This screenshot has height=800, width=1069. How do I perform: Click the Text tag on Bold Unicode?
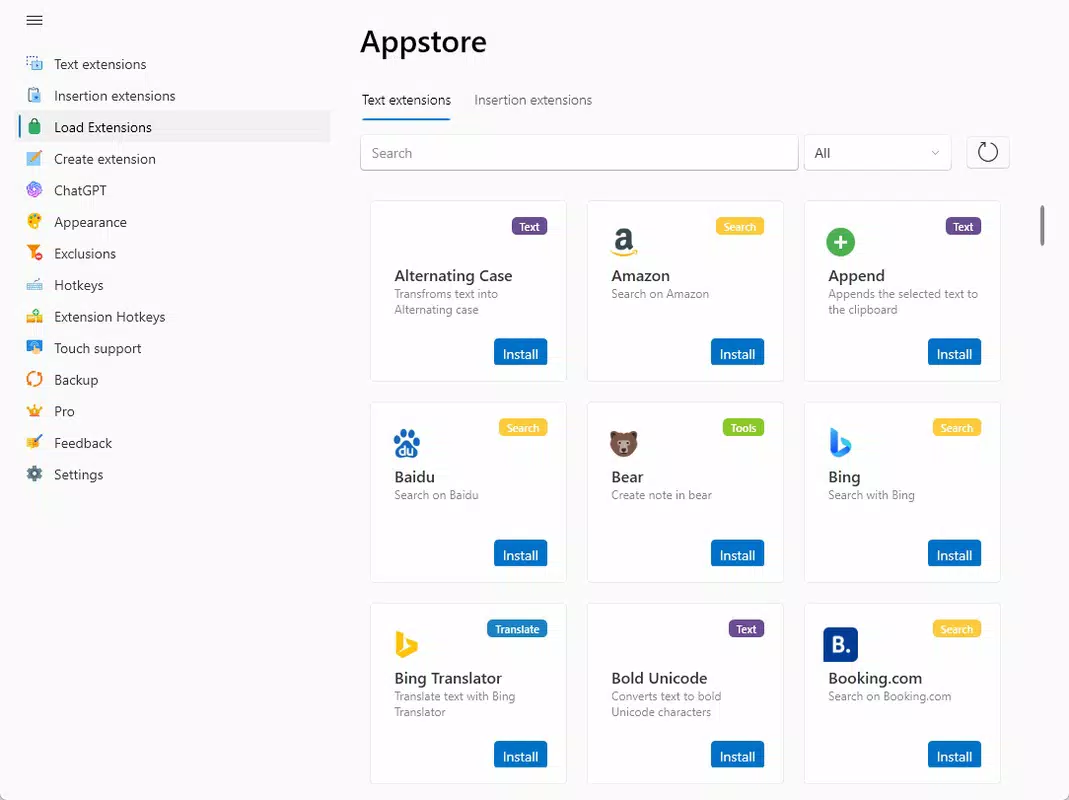click(746, 629)
